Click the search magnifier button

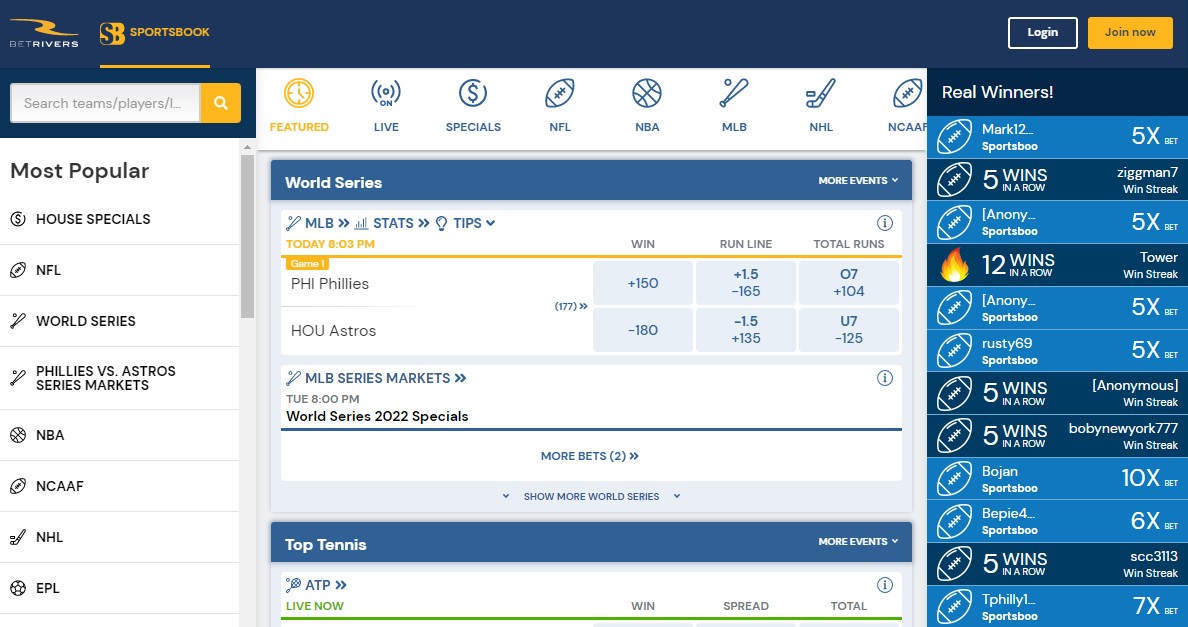coord(220,103)
